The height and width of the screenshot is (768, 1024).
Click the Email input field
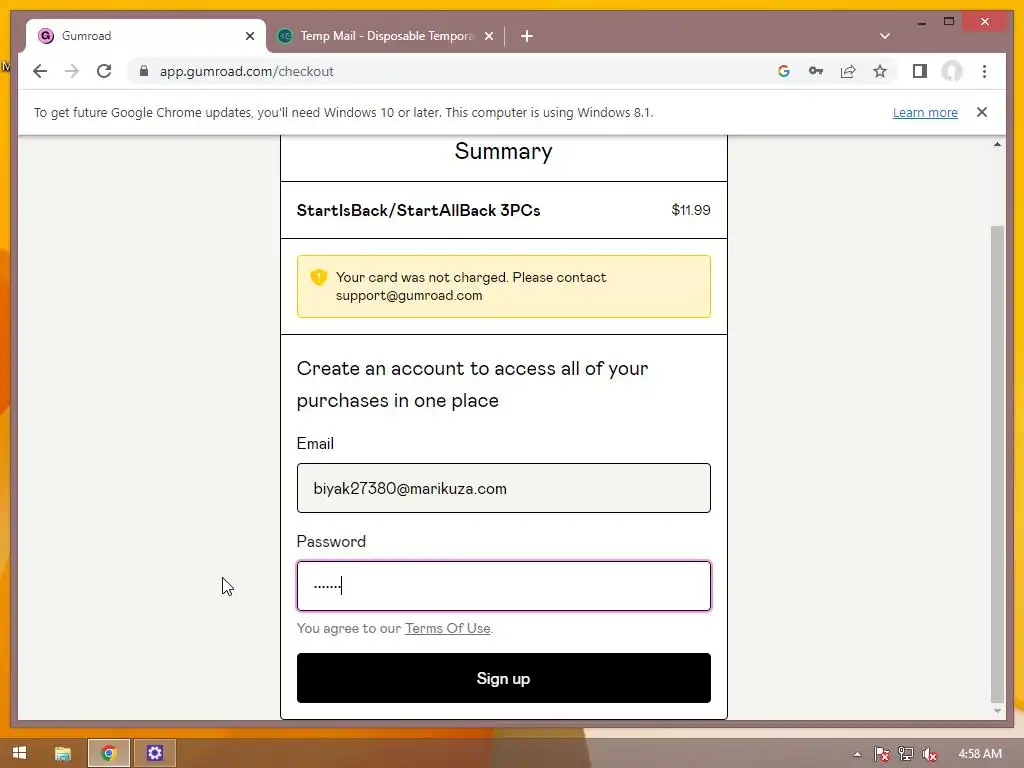504,488
